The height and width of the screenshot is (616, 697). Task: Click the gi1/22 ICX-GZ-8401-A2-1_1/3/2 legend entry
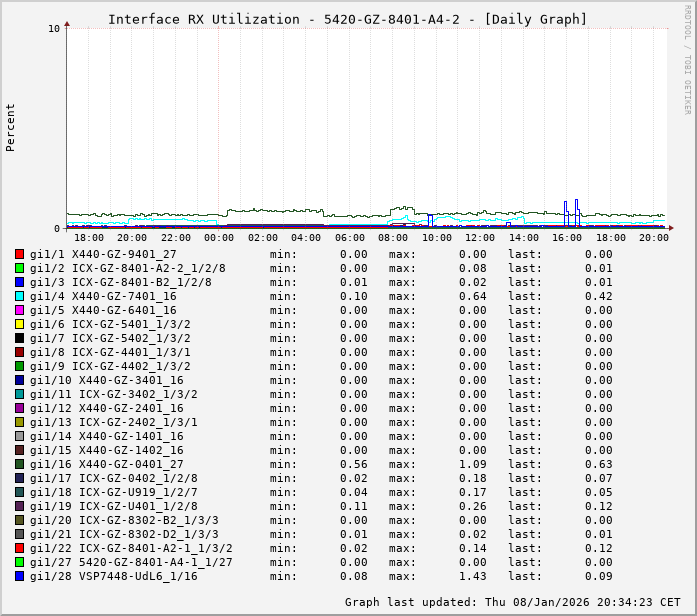click(x=131, y=548)
